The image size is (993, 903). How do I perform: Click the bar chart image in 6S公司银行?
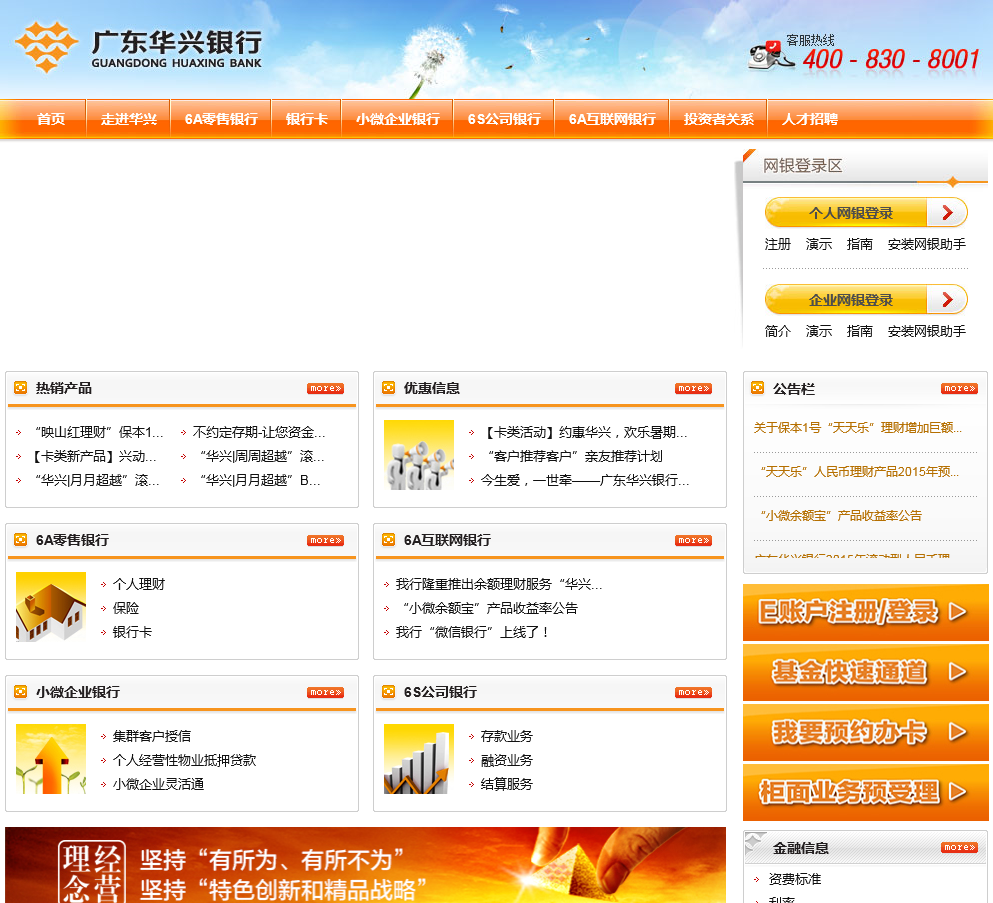click(419, 759)
